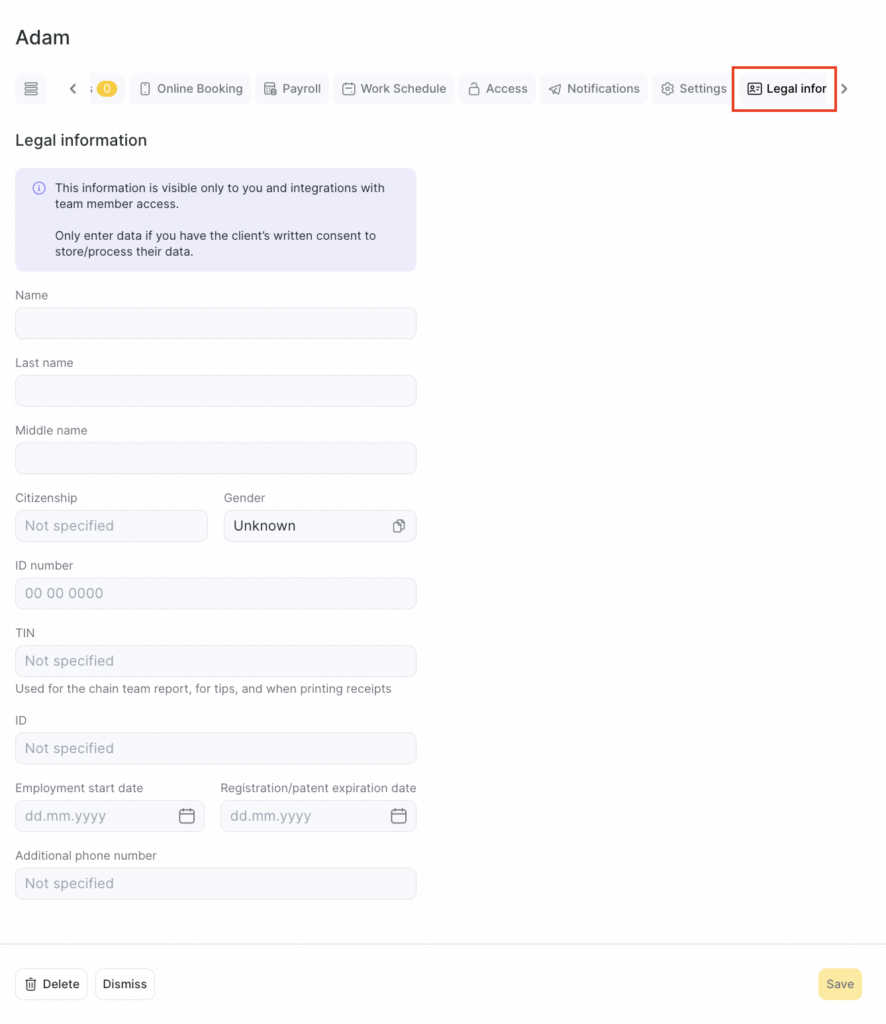
Task: Click the list menu icon beside tabs
Action: 31,89
